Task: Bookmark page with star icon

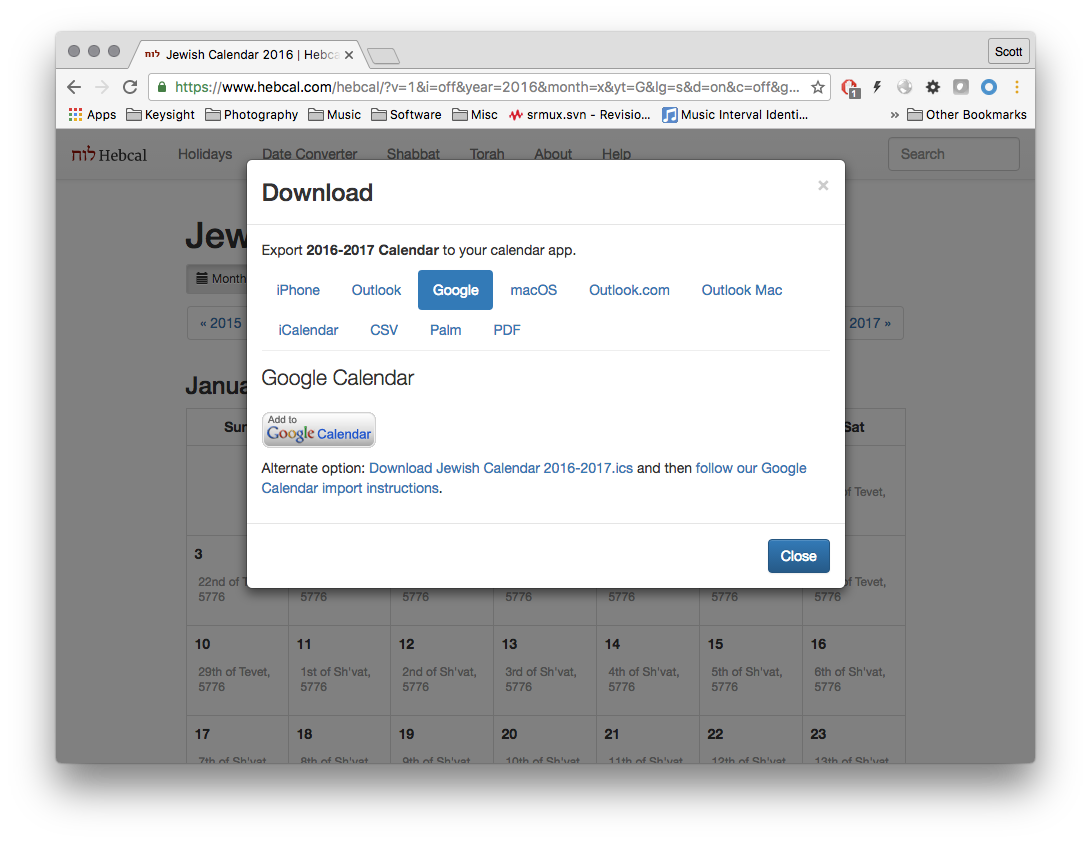Action: coord(818,87)
